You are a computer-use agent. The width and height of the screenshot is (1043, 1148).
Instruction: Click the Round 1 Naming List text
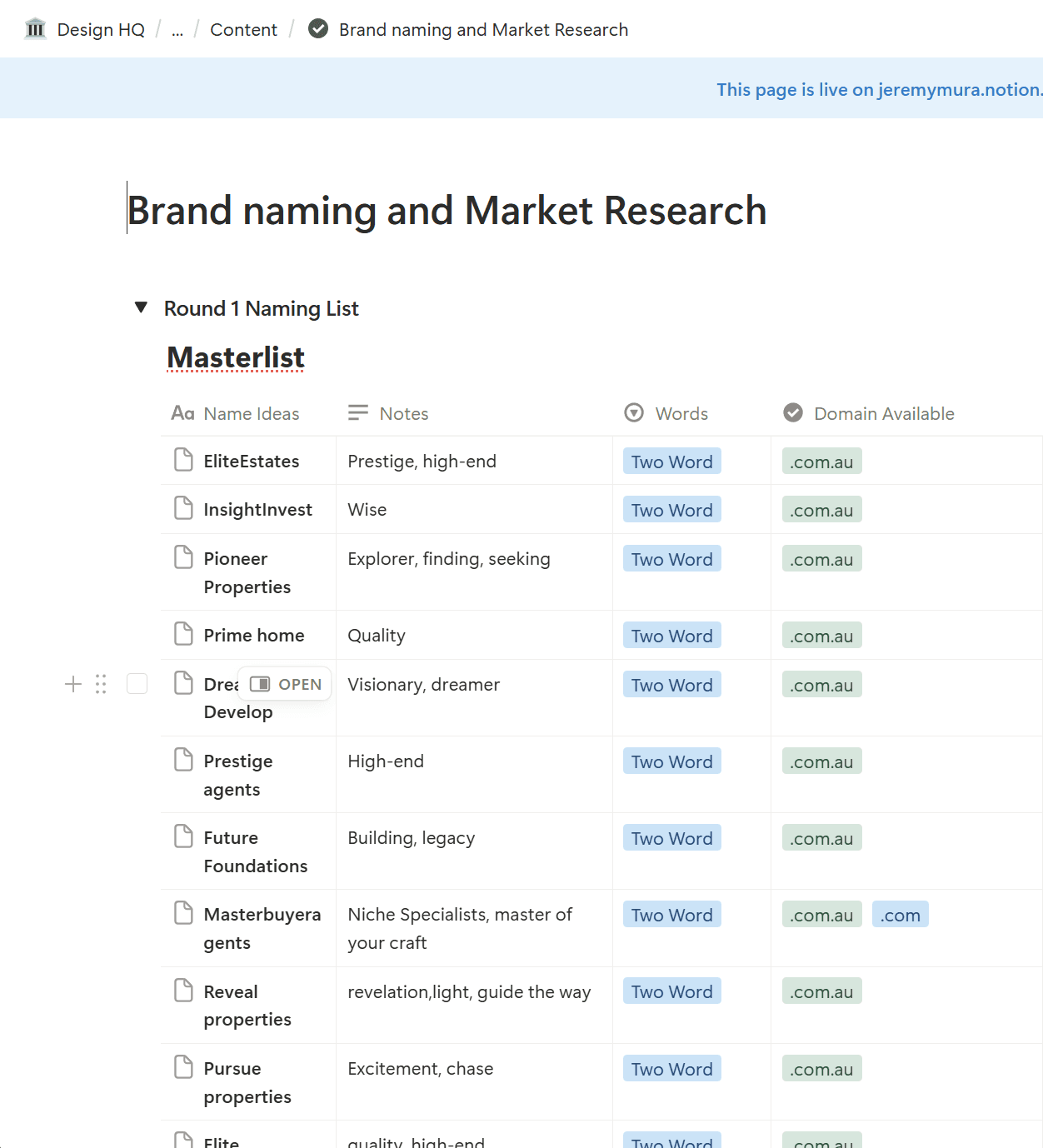click(x=261, y=308)
